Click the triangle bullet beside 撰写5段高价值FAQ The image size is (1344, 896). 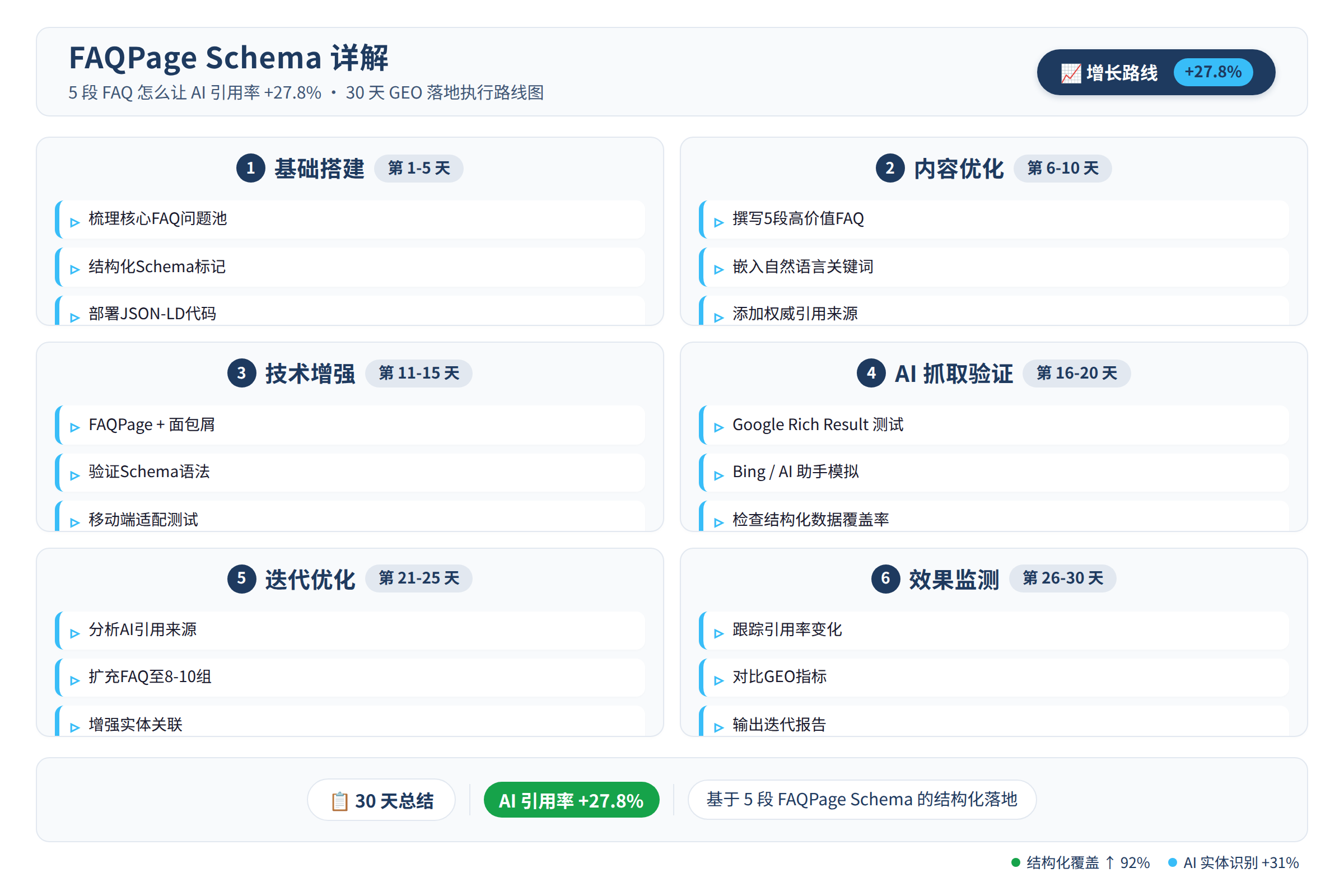click(x=719, y=222)
